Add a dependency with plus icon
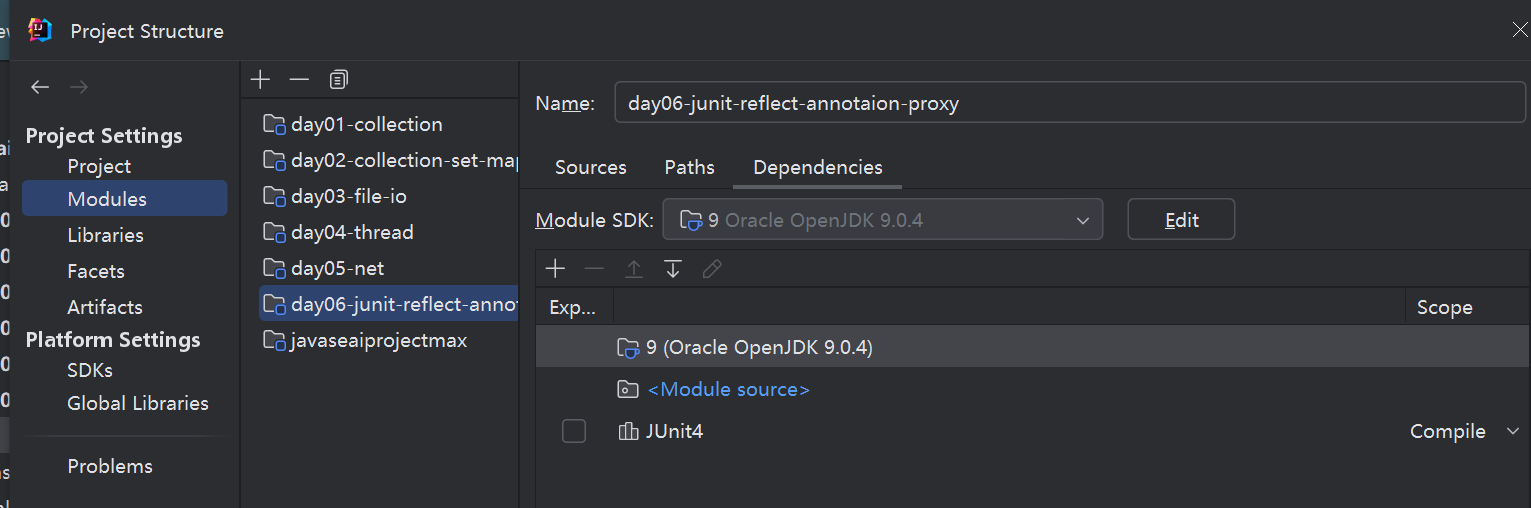Viewport: 1531px width, 508px height. click(x=556, y=269)
